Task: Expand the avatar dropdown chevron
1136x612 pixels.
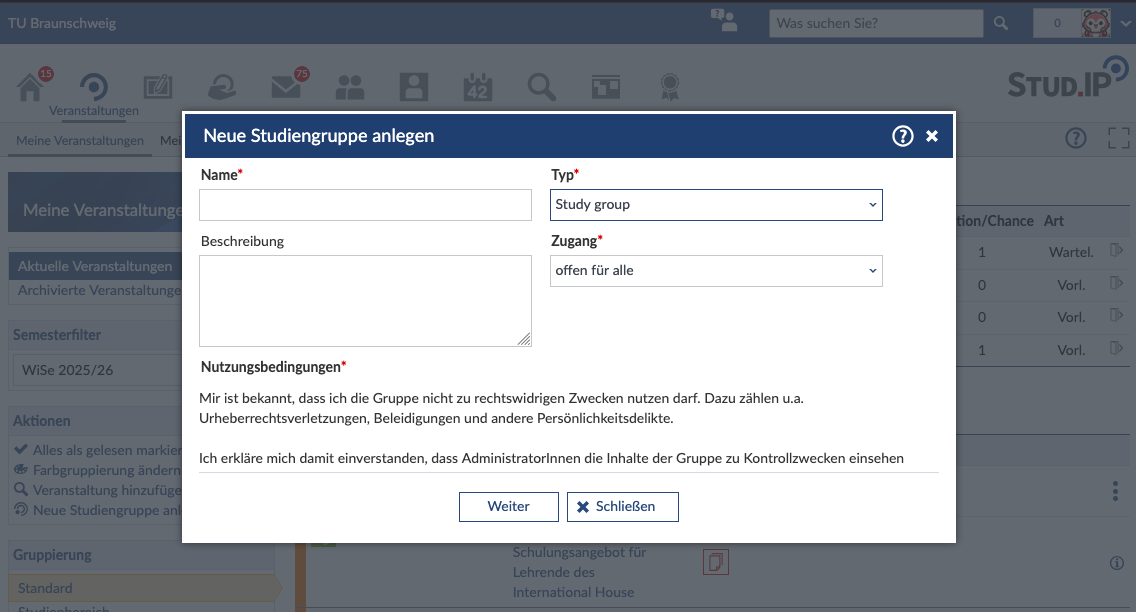Action: (1125, 23)
